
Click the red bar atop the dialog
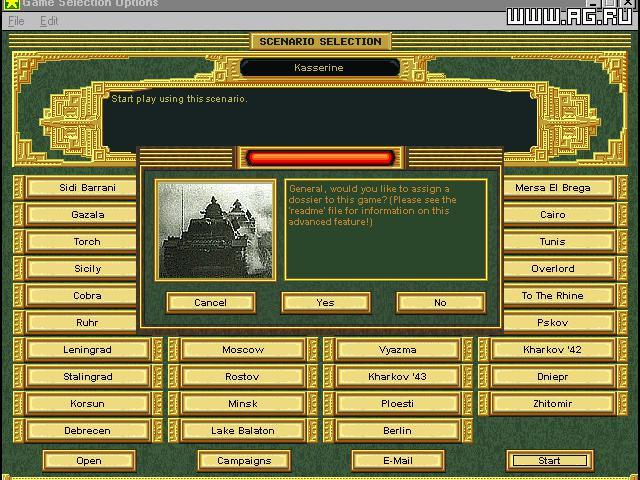pyautogui.click(x=320, y=158)
